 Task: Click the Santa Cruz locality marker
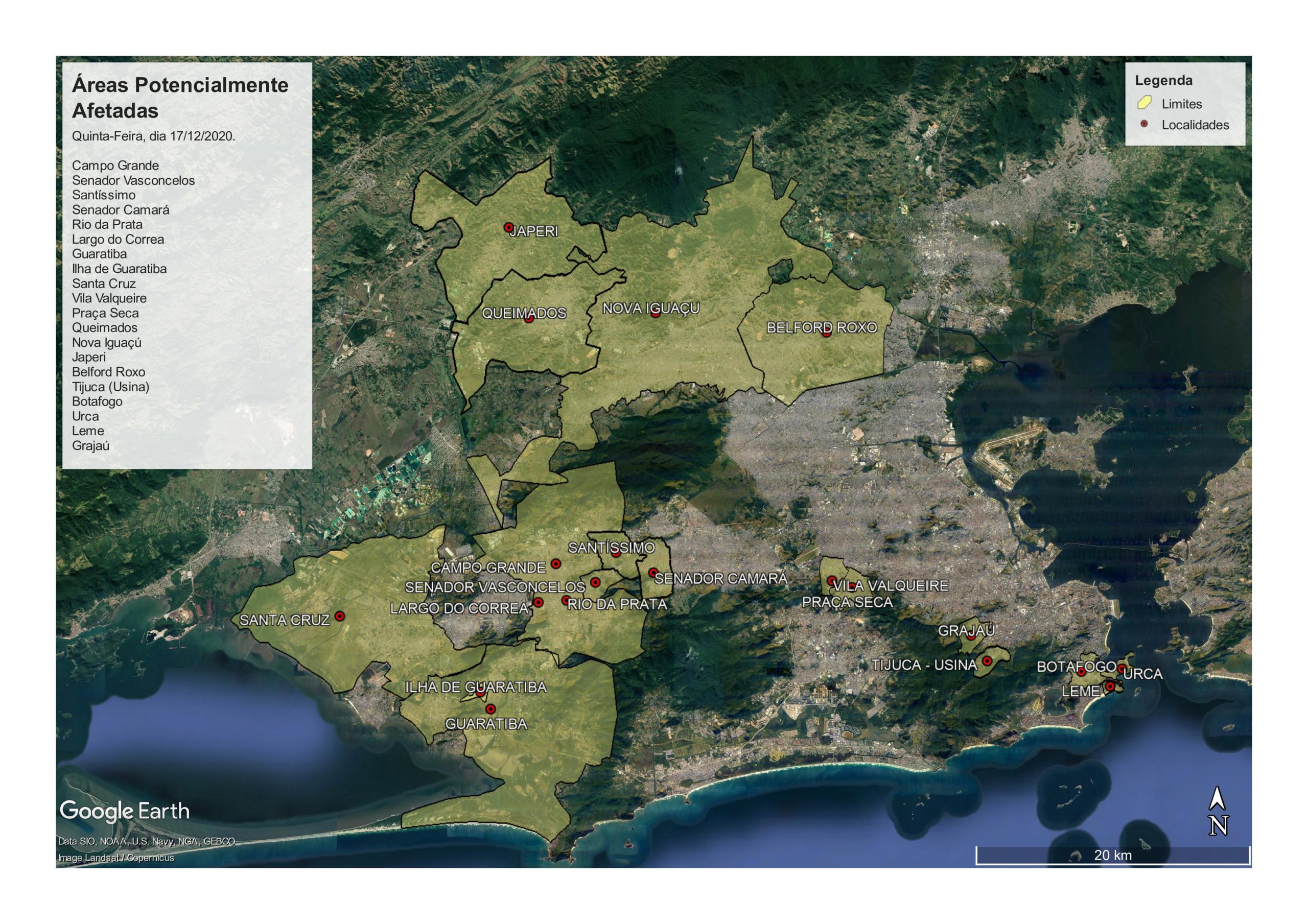point(340,616)
